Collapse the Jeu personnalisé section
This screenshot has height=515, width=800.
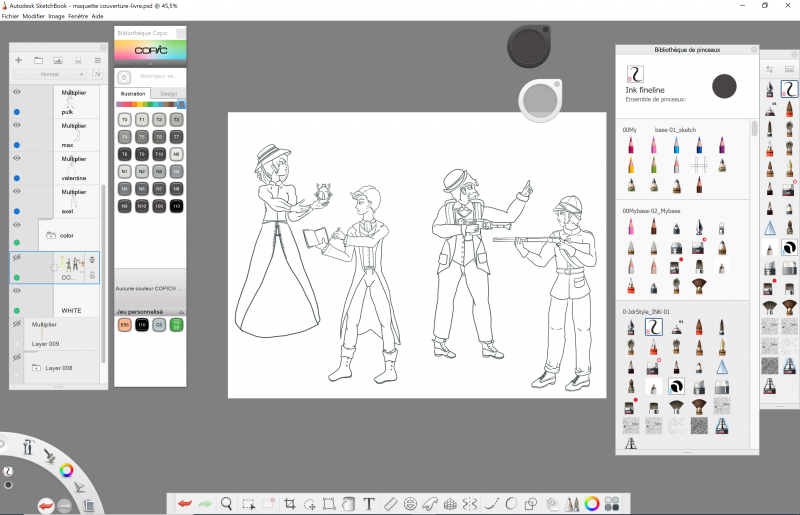pos(181,312)
